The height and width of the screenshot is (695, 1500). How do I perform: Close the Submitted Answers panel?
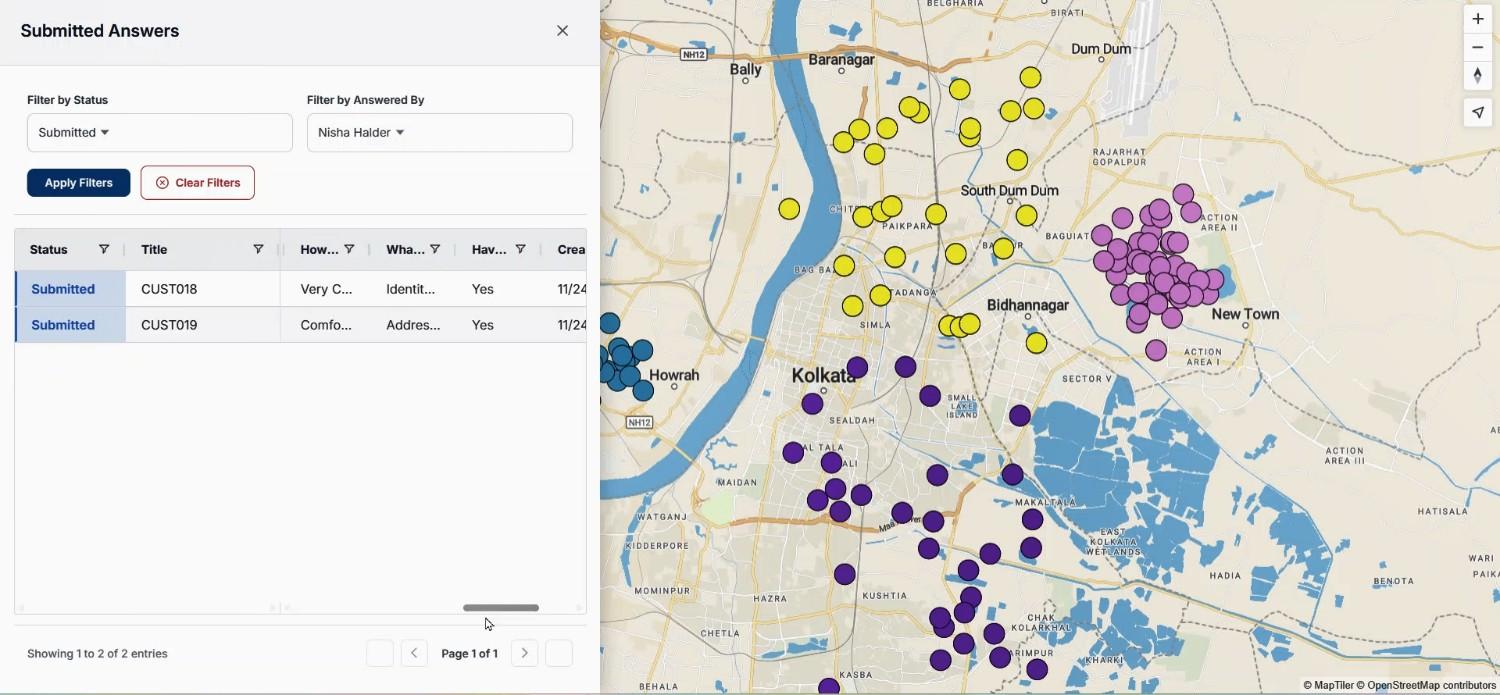point(562,31)
